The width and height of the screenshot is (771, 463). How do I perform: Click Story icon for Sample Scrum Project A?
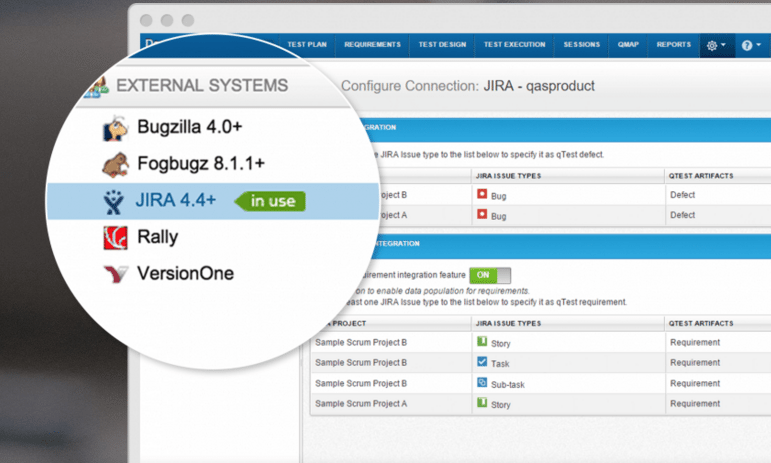(x=482, y=403)
